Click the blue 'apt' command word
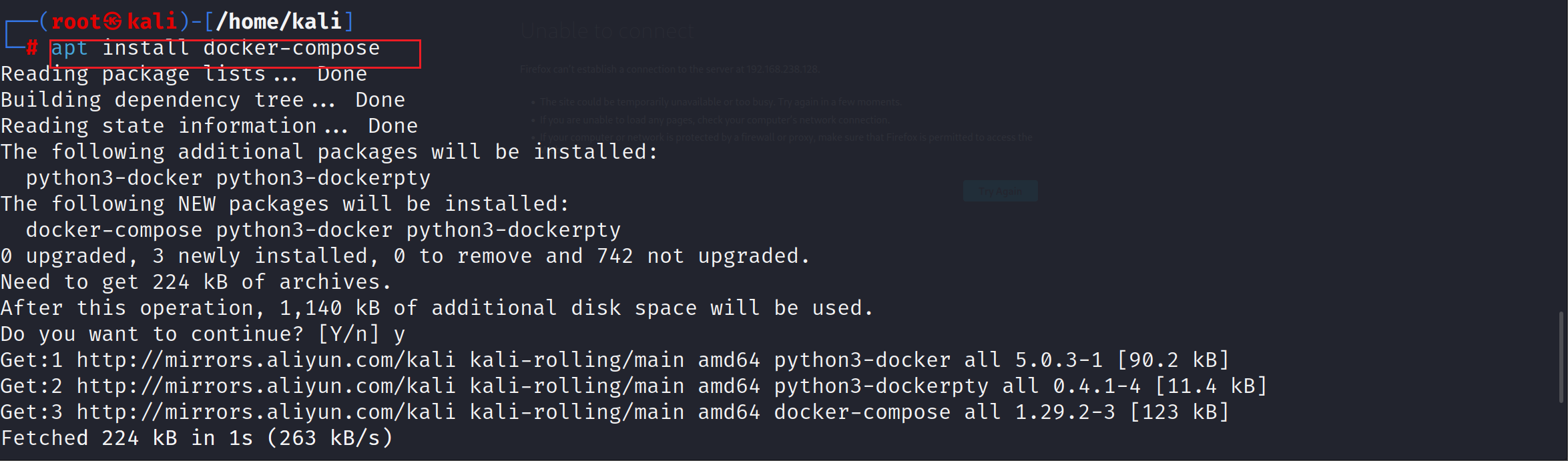The image size is (1568, 461). pos(69,48)
